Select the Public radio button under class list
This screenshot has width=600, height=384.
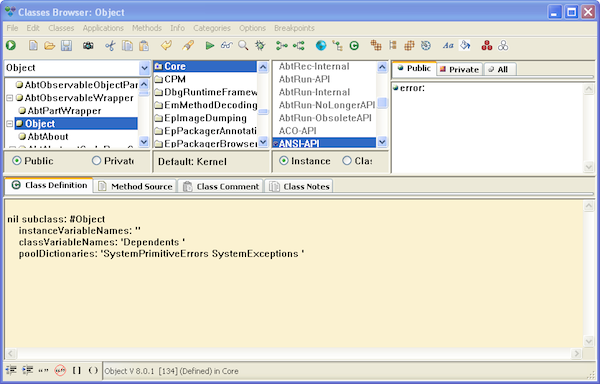point(16,161)
